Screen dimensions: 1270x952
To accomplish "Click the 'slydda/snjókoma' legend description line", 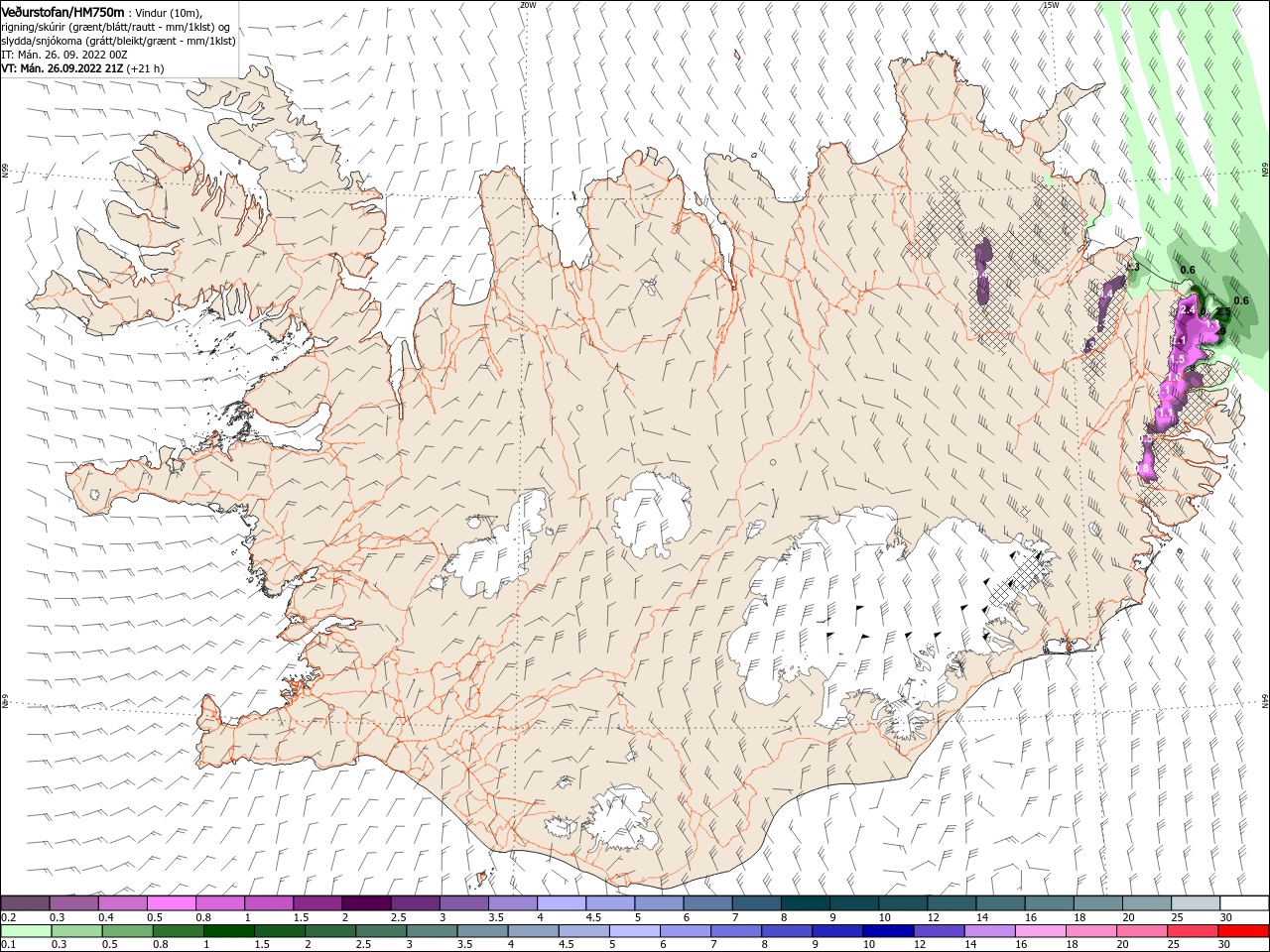I will [x=119, y=41].
